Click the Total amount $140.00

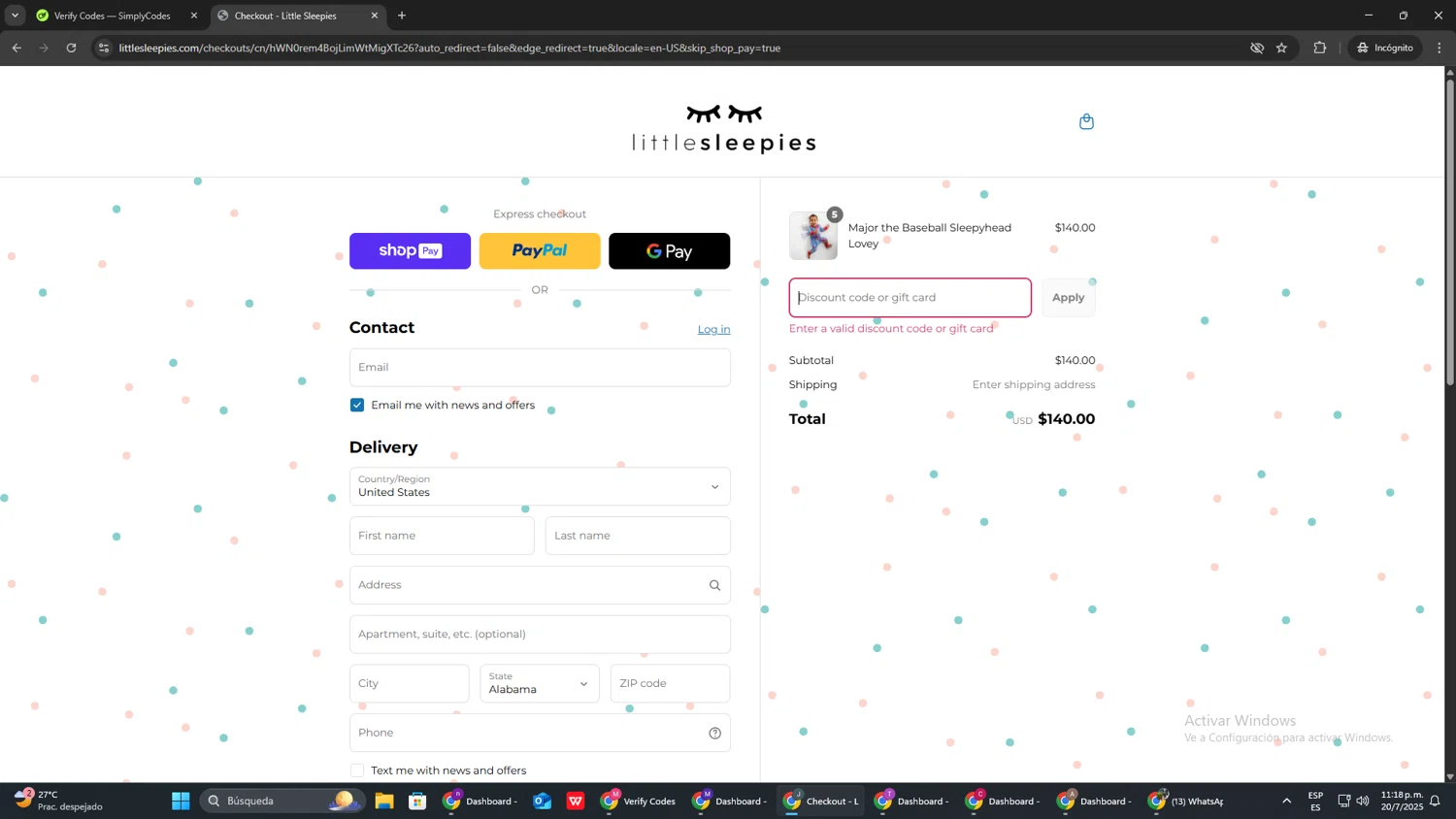[x=1066, y=419]
